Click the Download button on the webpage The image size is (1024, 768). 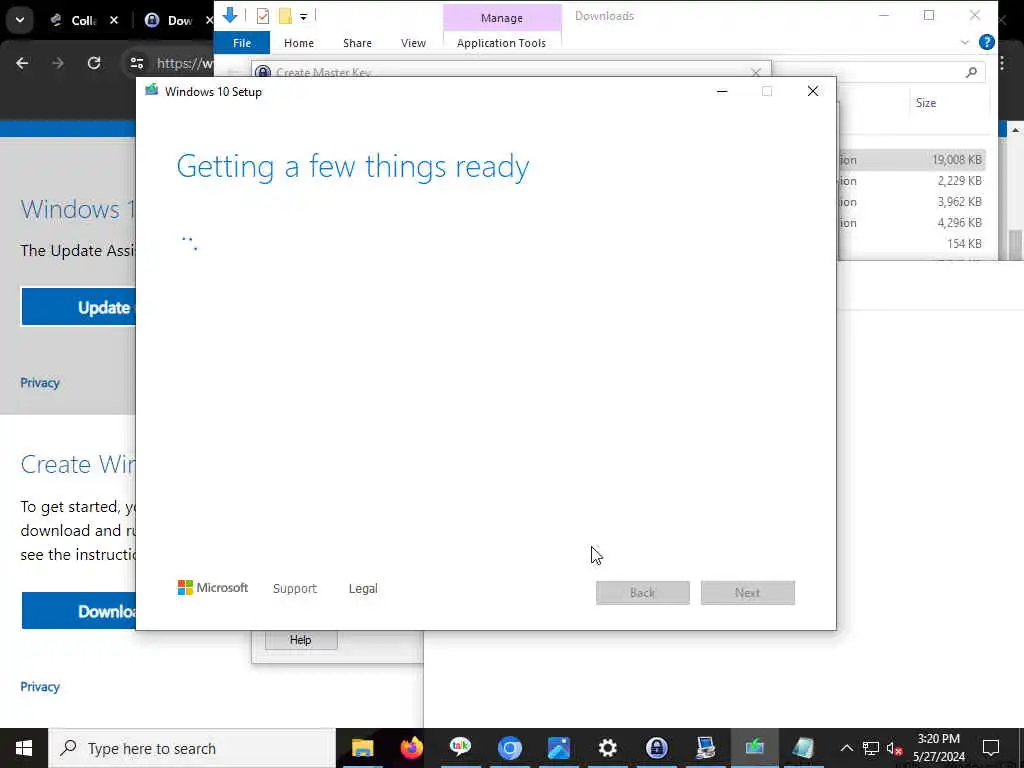[x=78, y=611]
